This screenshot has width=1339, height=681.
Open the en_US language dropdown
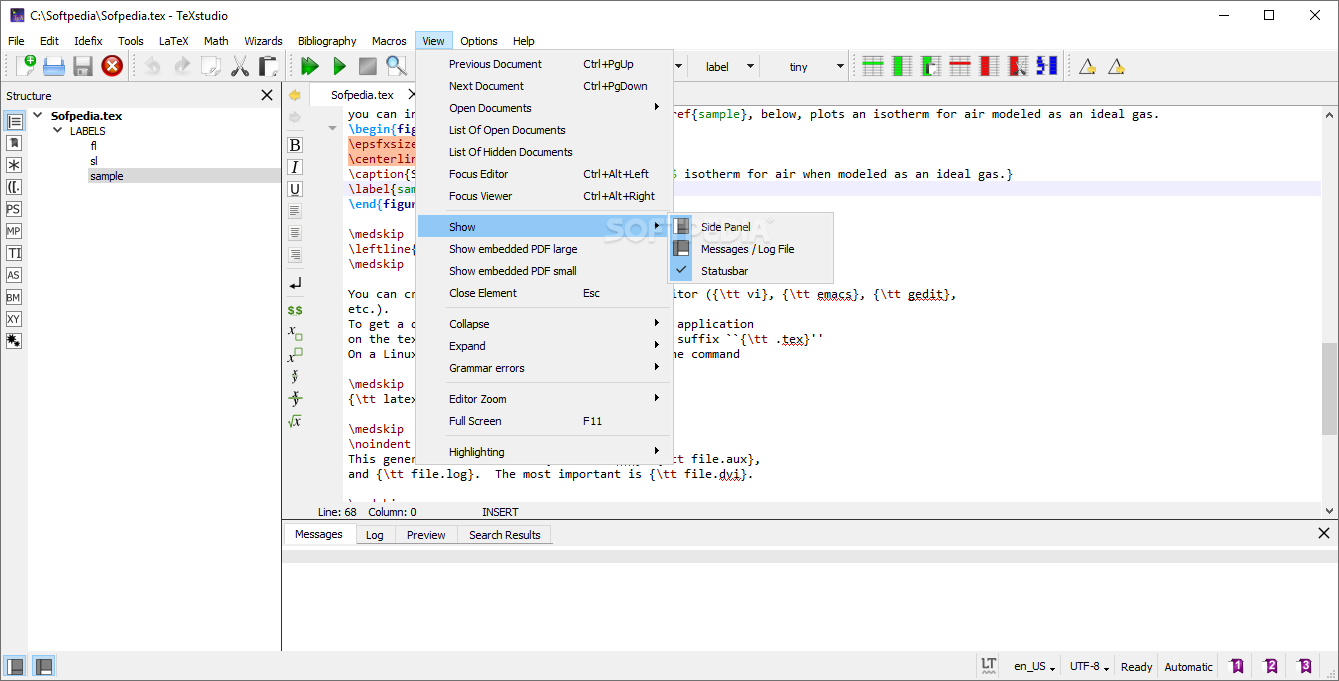click(x=1034, y=667)
